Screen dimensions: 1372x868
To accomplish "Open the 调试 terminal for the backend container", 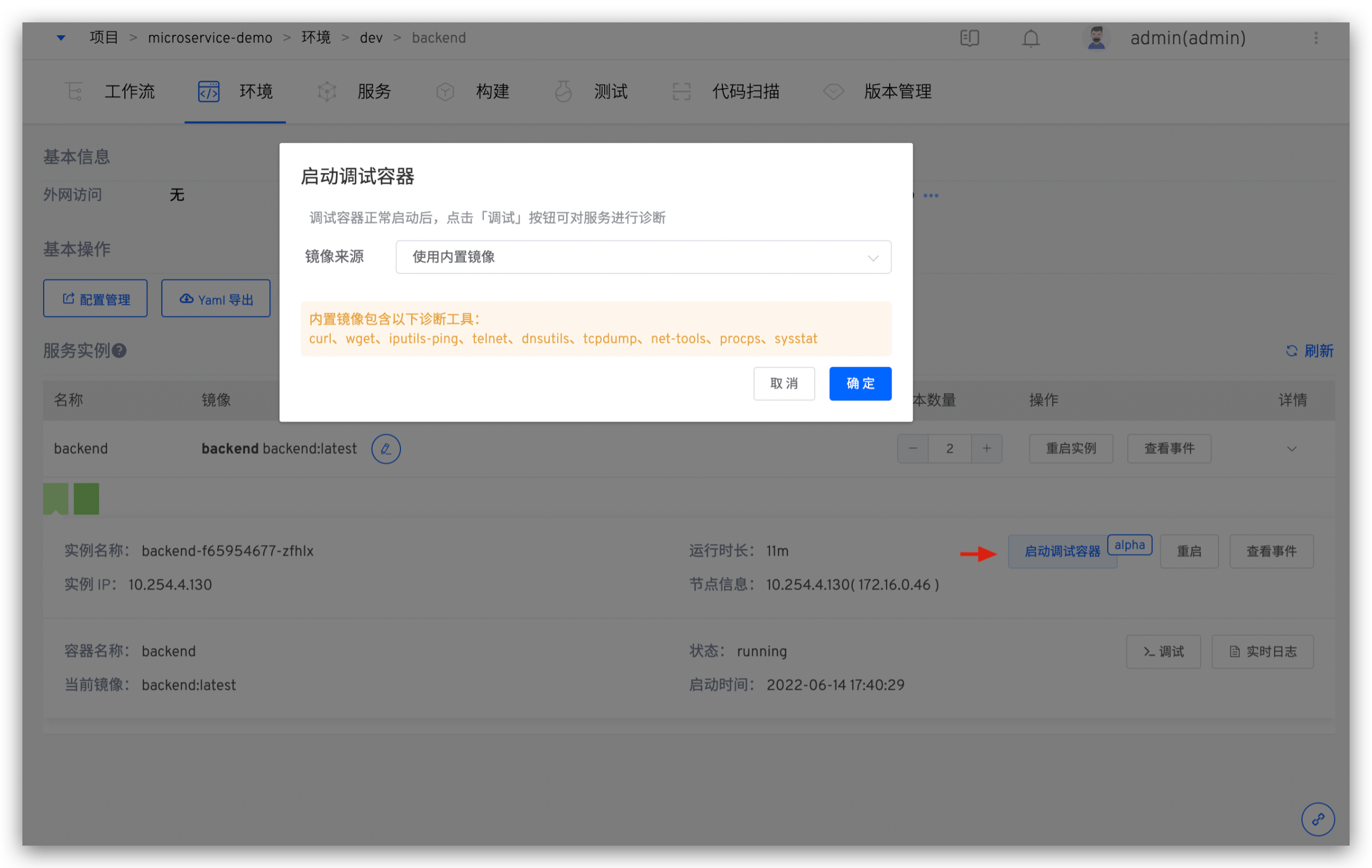I will click(1163, 651).
